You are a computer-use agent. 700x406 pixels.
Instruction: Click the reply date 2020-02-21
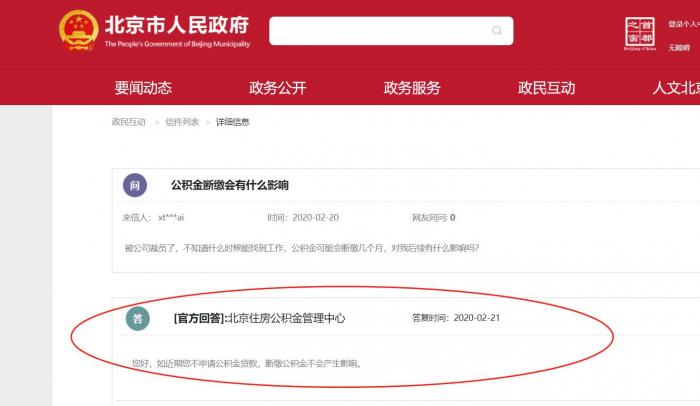pos(477,318)
